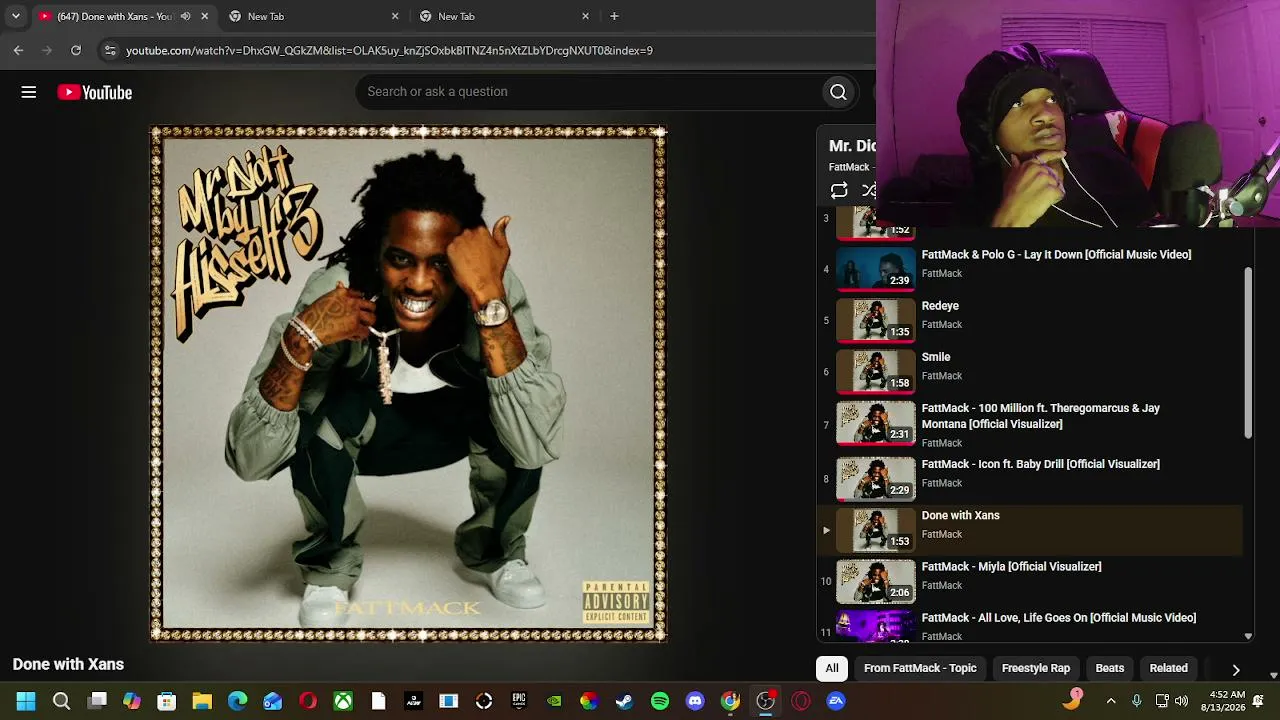Open File Explorer from the taskbar
Image resolution: width=1280 pixels, height=720 pixels.
202,701
